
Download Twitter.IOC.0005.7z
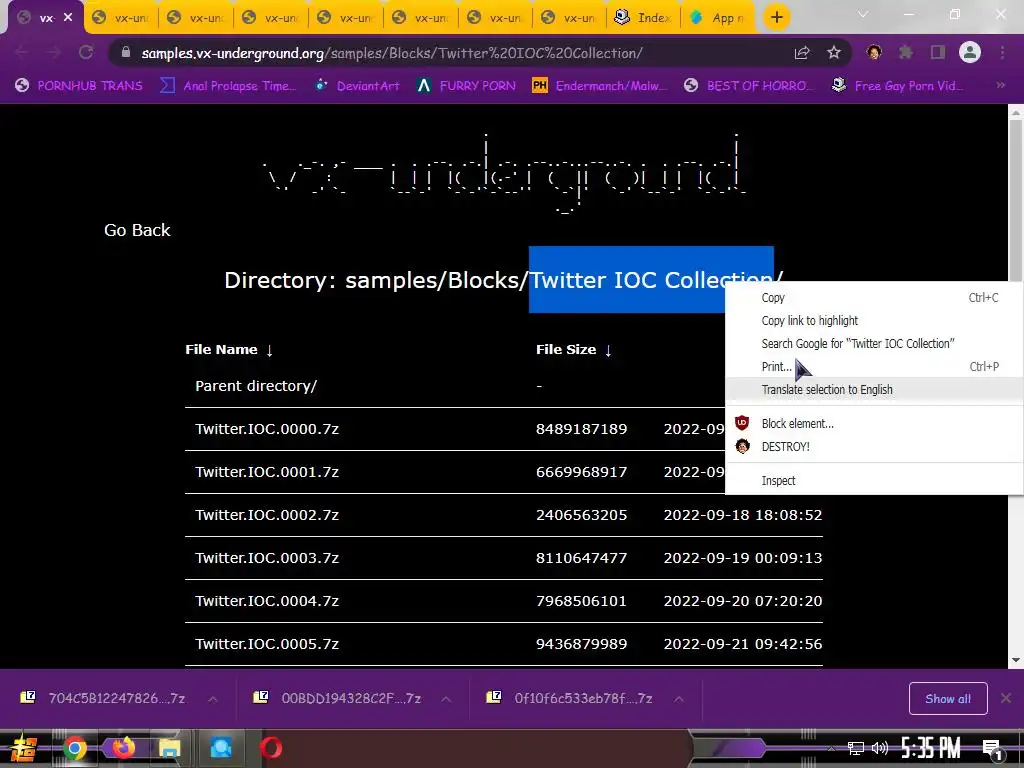coord(267,645)
